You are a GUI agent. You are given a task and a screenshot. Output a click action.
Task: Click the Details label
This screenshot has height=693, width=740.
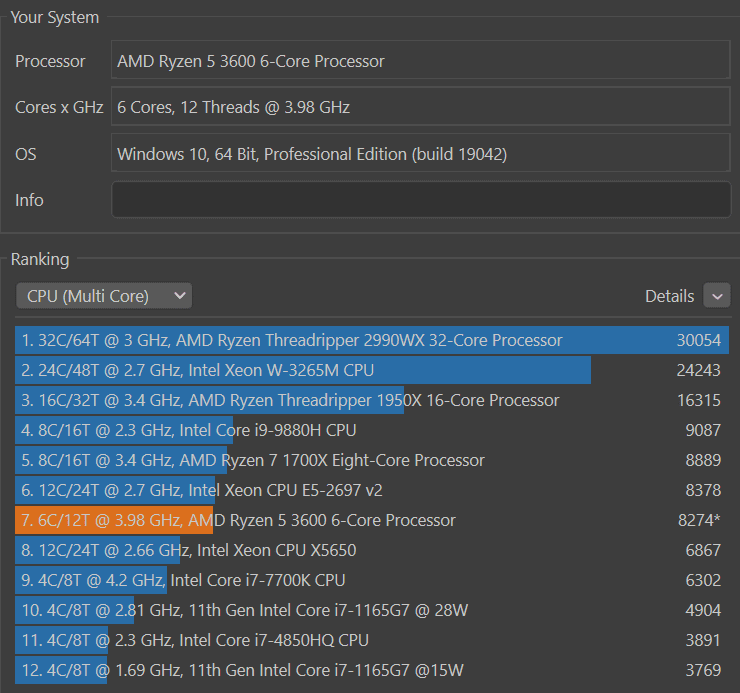click(669, 296)
